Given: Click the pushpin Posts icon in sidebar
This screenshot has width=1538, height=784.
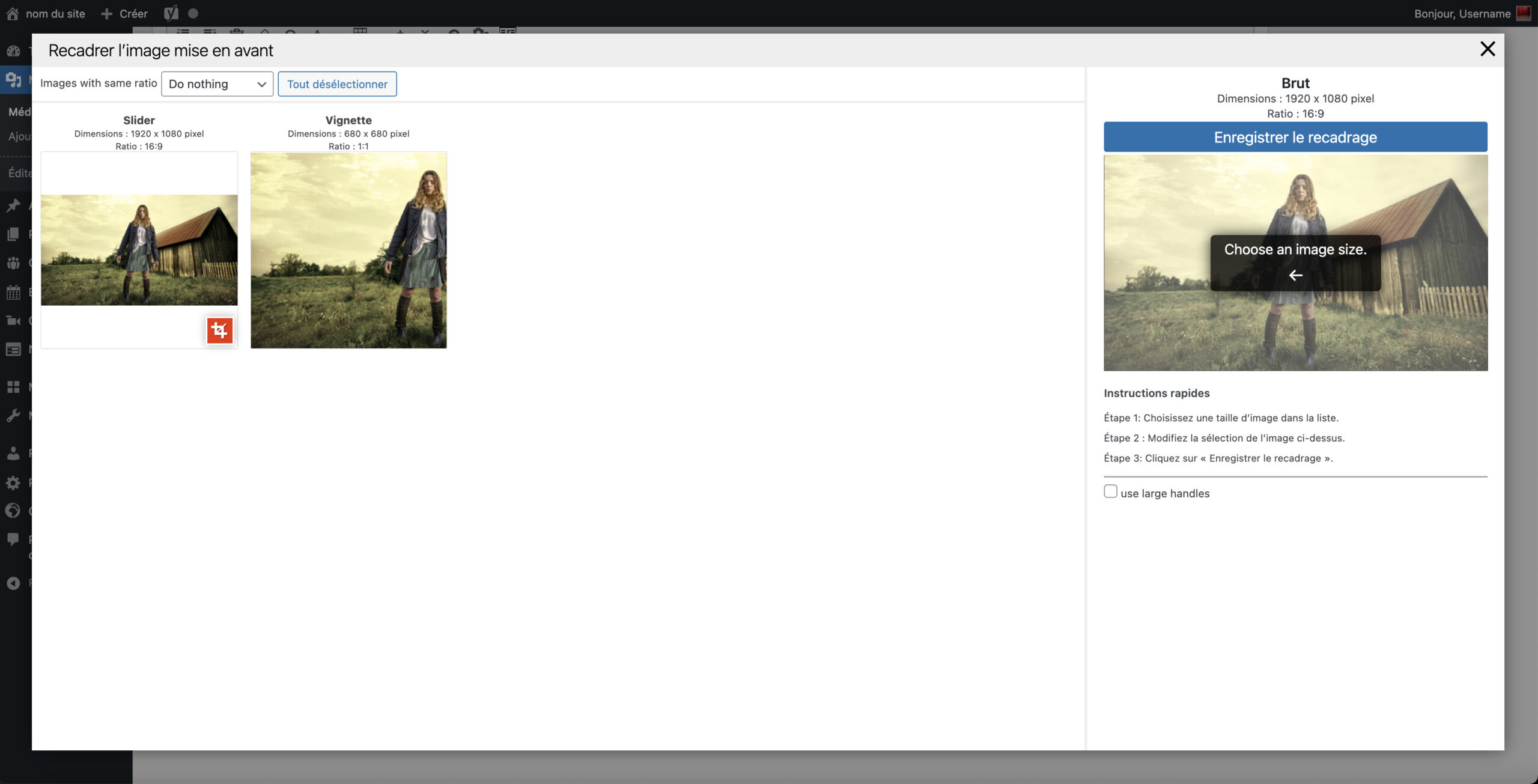Looking at the screenshot, I should coord(13,205).
